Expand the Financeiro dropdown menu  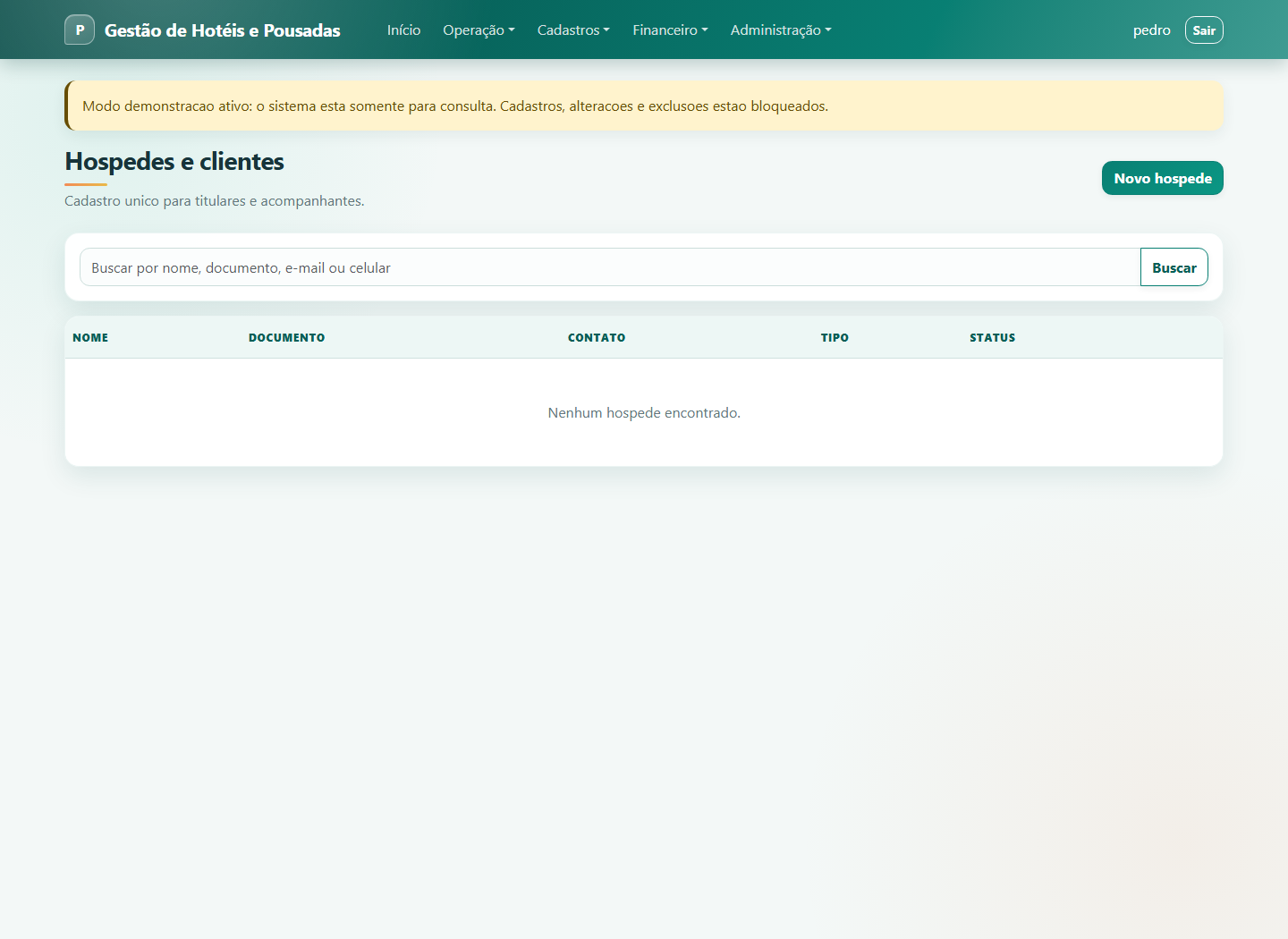pos(670,30)
